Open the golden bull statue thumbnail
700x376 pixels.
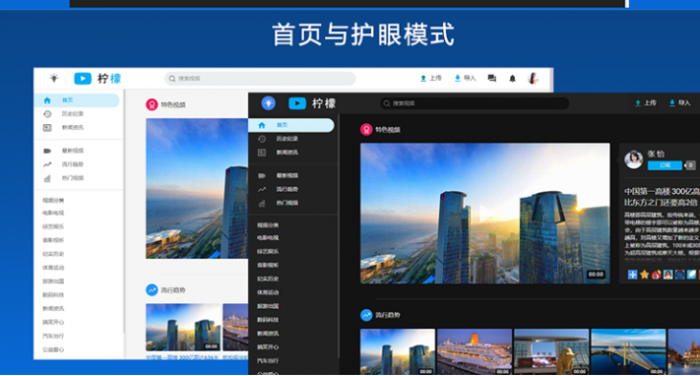551,352
